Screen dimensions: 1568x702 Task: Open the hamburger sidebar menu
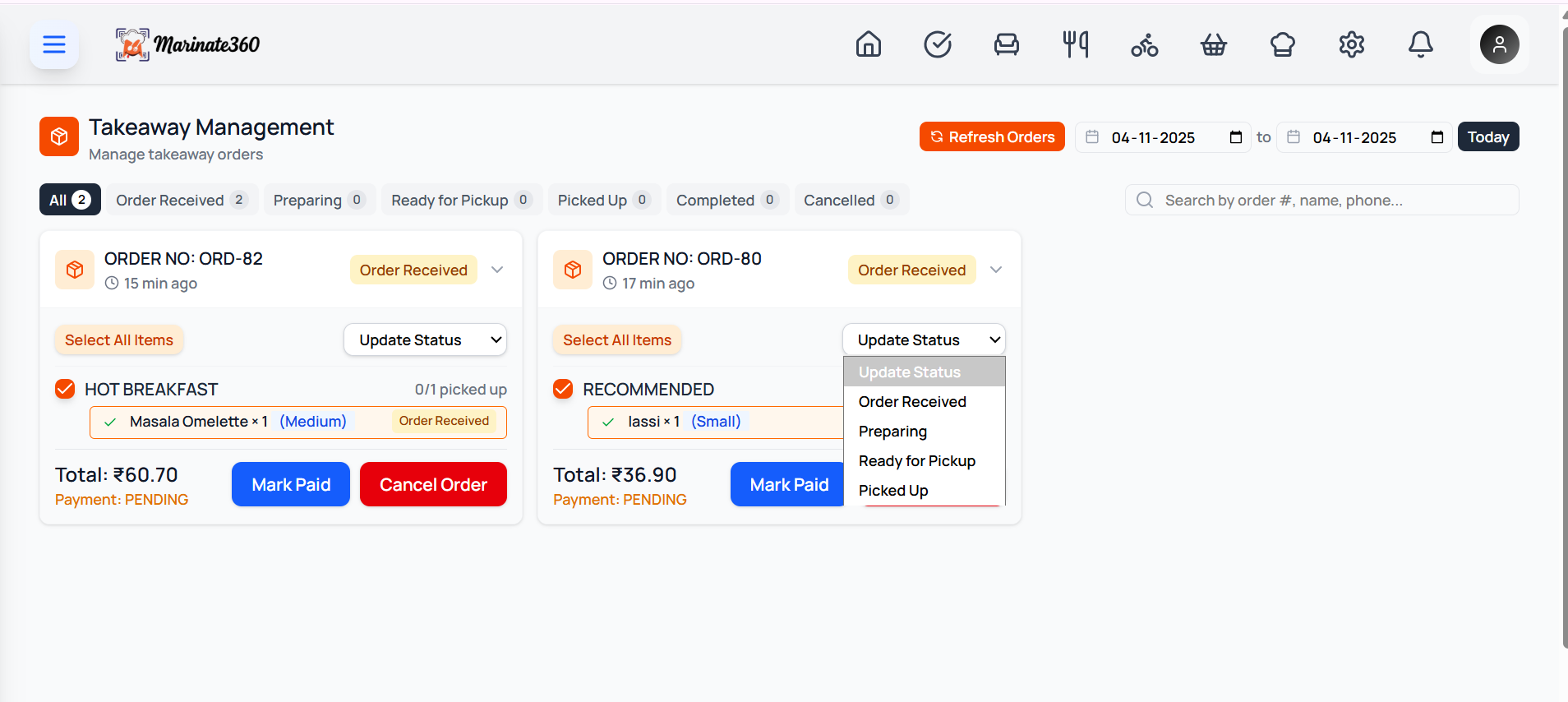54,44
